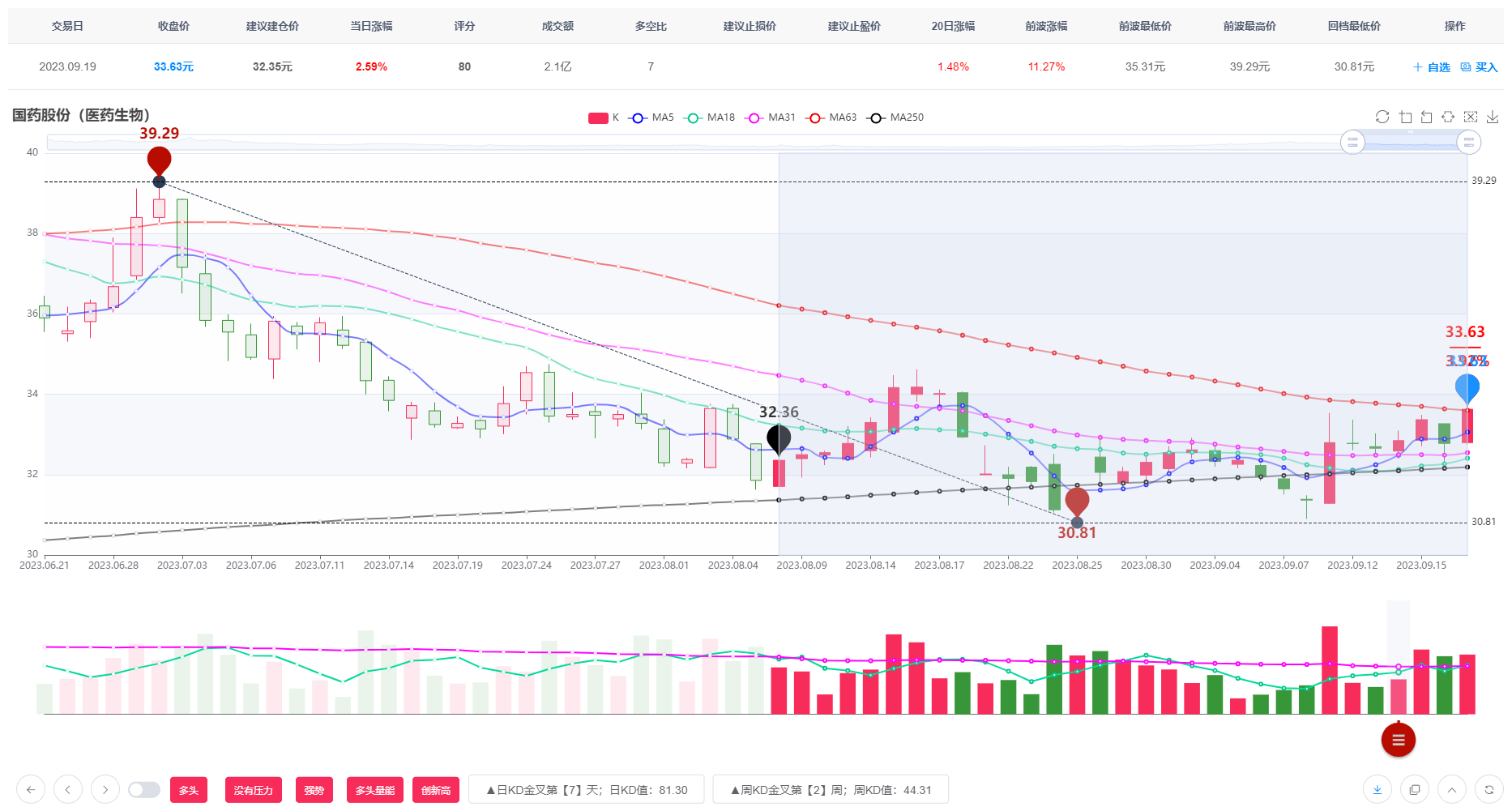
Task: Click the 当日涨幅 column header
Action: click(371, 26)
